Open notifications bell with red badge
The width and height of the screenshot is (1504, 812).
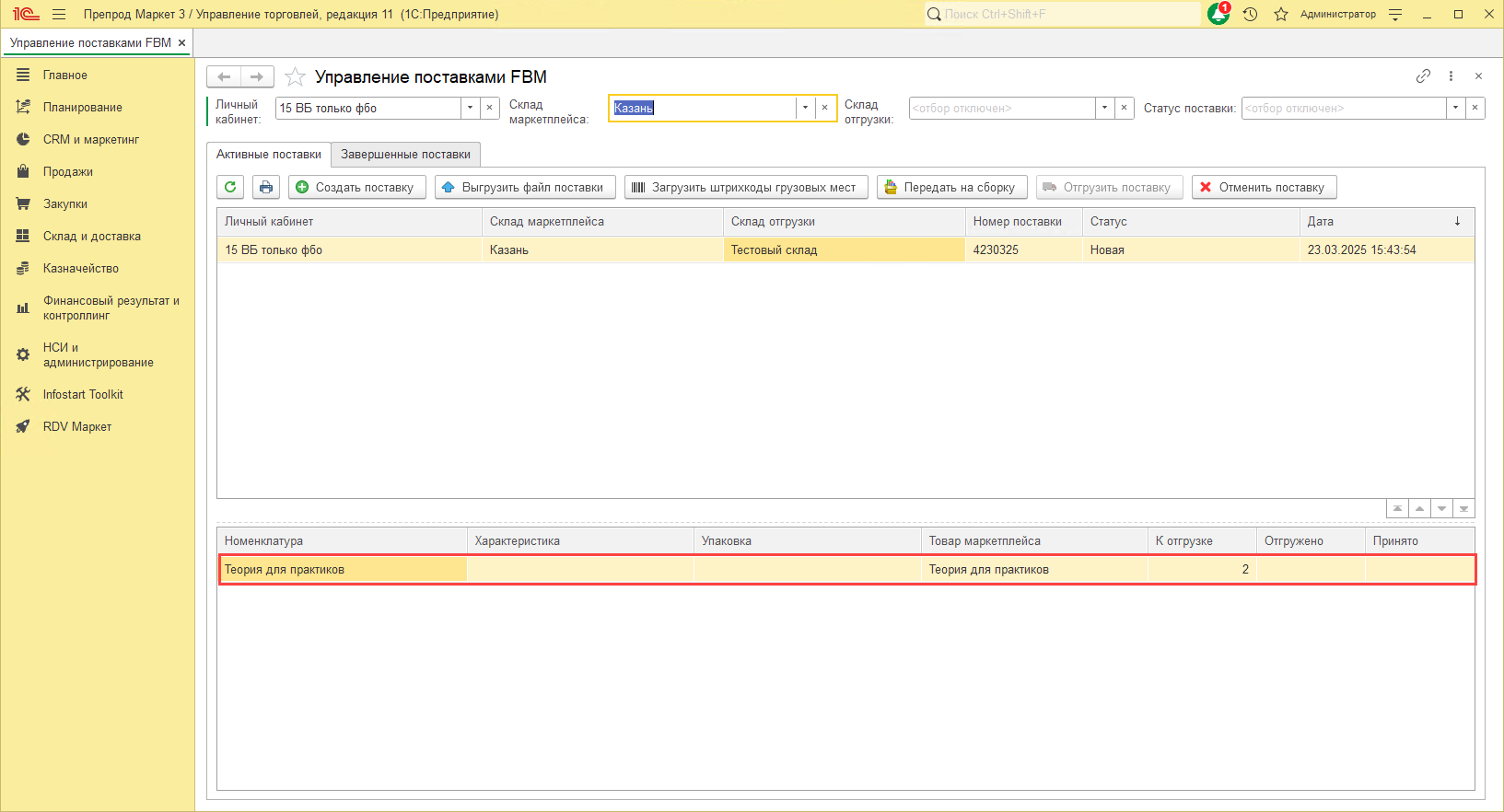click(x=1218, y=14)
